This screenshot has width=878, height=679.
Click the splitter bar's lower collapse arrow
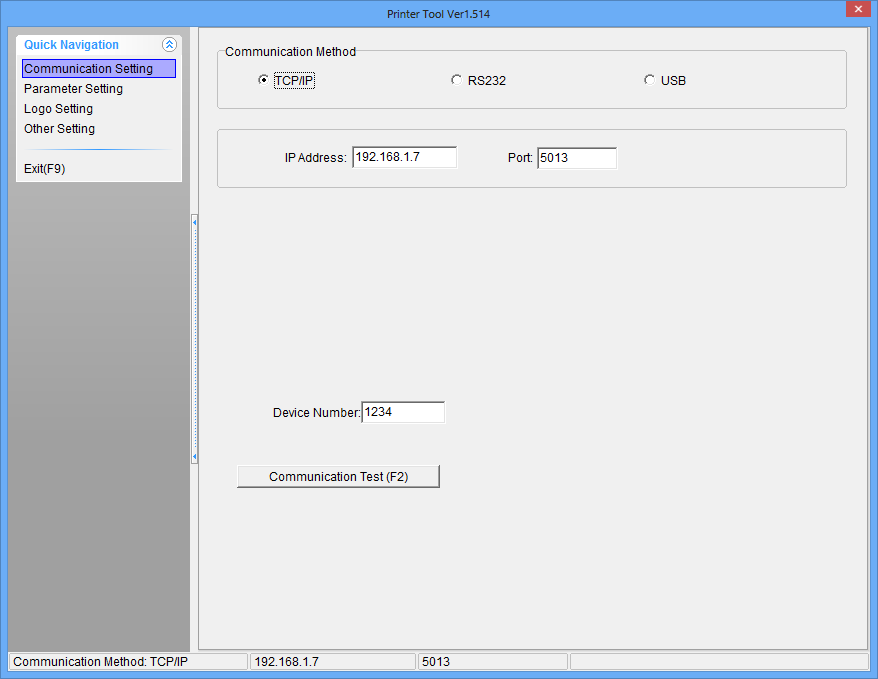(194, 456)
